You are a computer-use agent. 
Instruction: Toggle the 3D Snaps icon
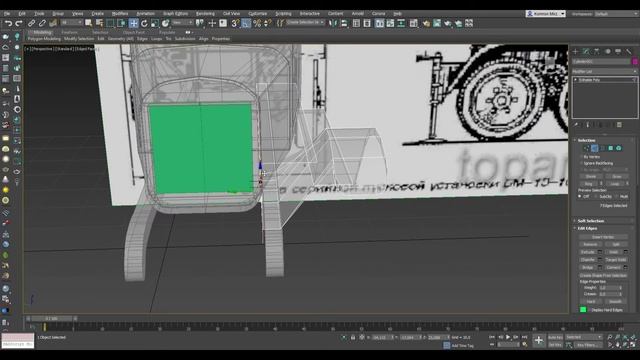click(x=235, y=23)
